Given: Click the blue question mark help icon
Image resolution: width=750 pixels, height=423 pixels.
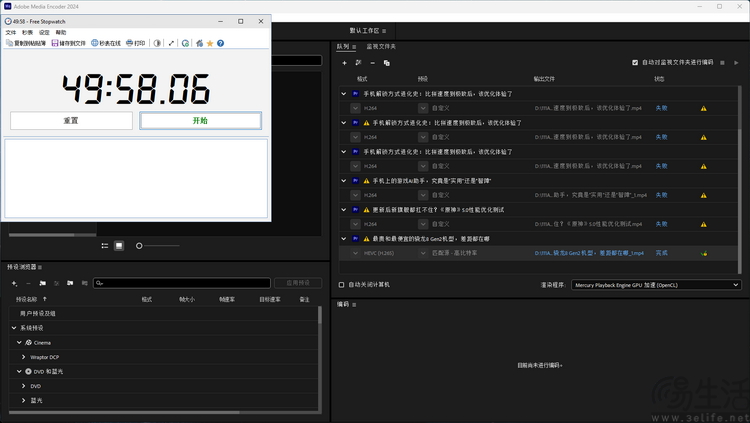Looking at the screenshot, I should point(221,43).
